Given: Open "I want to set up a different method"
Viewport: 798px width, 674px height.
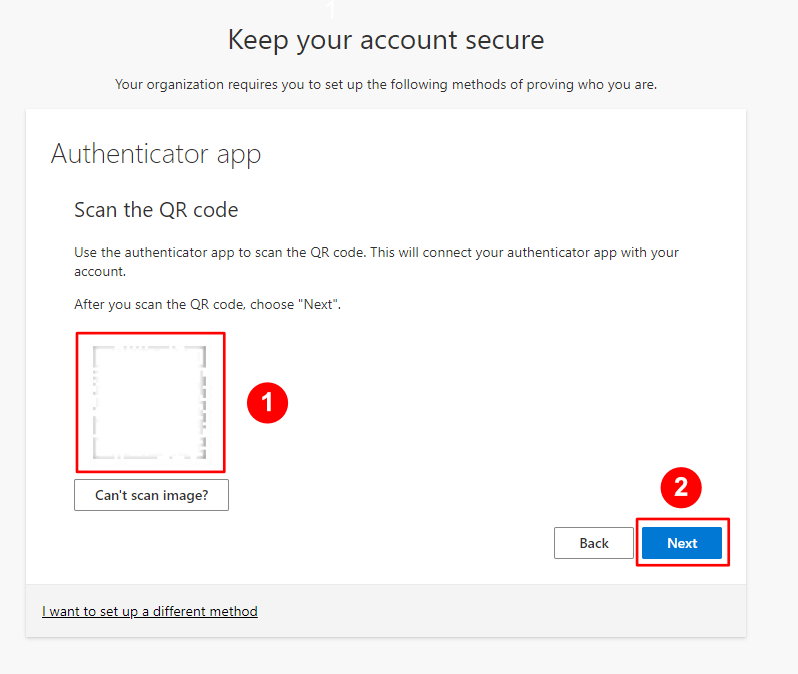Looking at the screenshot, I should click(150, 611).
